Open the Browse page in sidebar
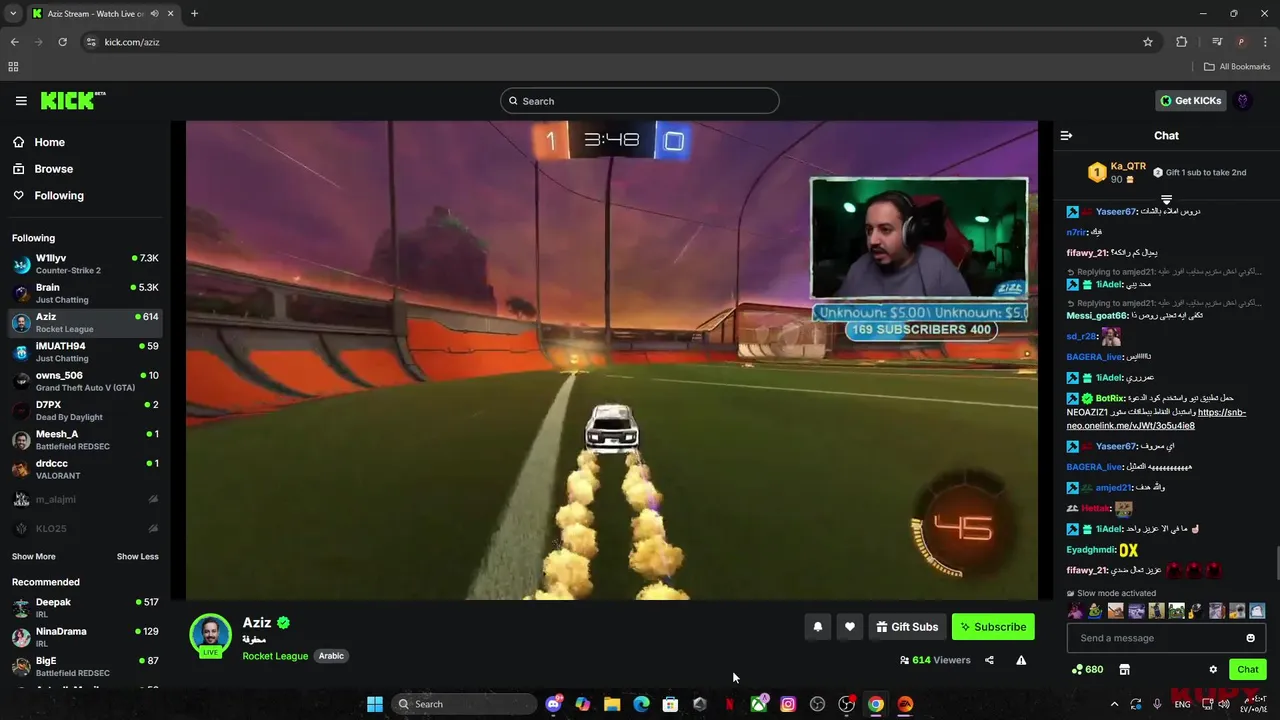This screenshot has height=720, width=1280. [x=52, y=169]
